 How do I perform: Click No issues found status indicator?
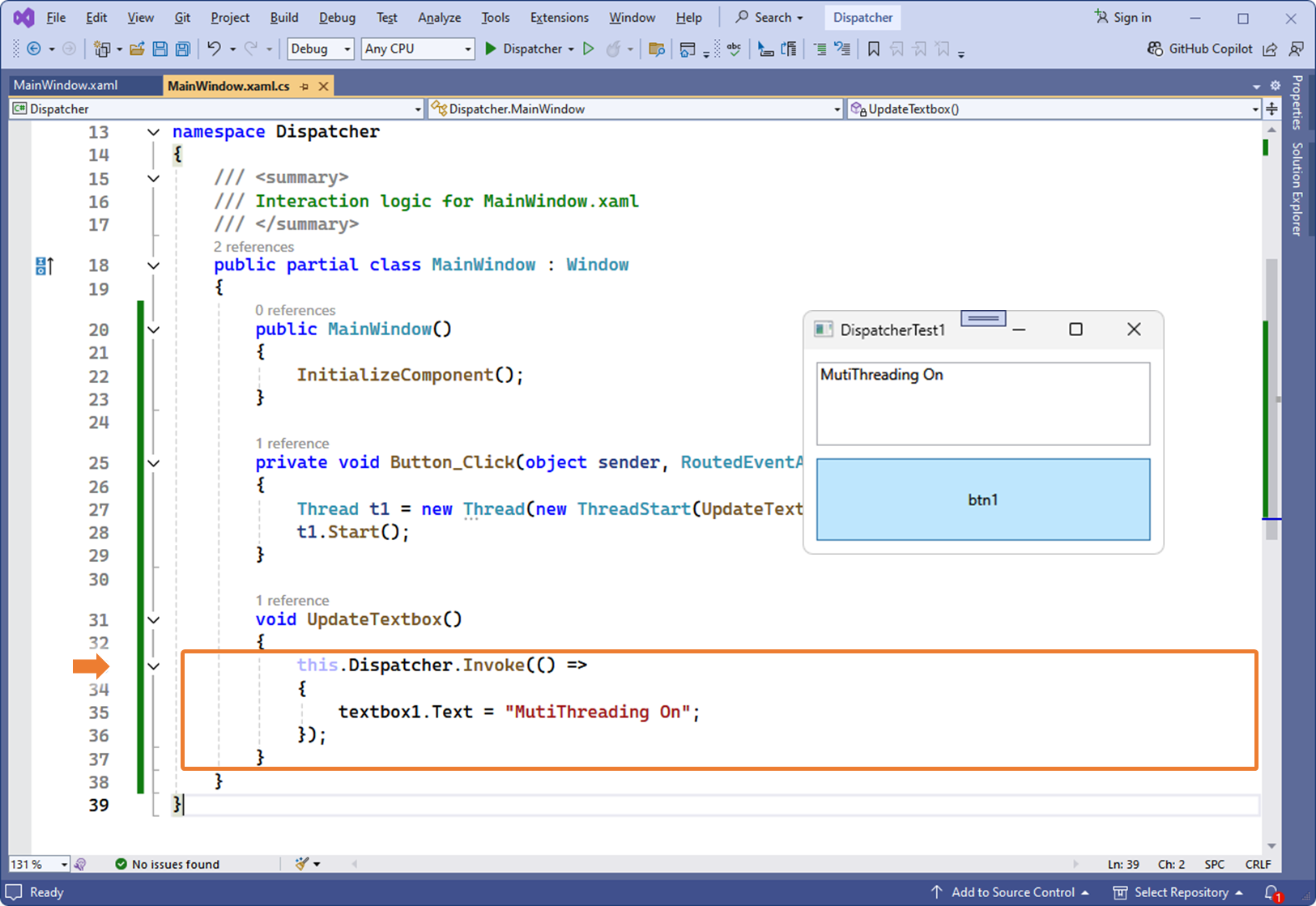168,864
